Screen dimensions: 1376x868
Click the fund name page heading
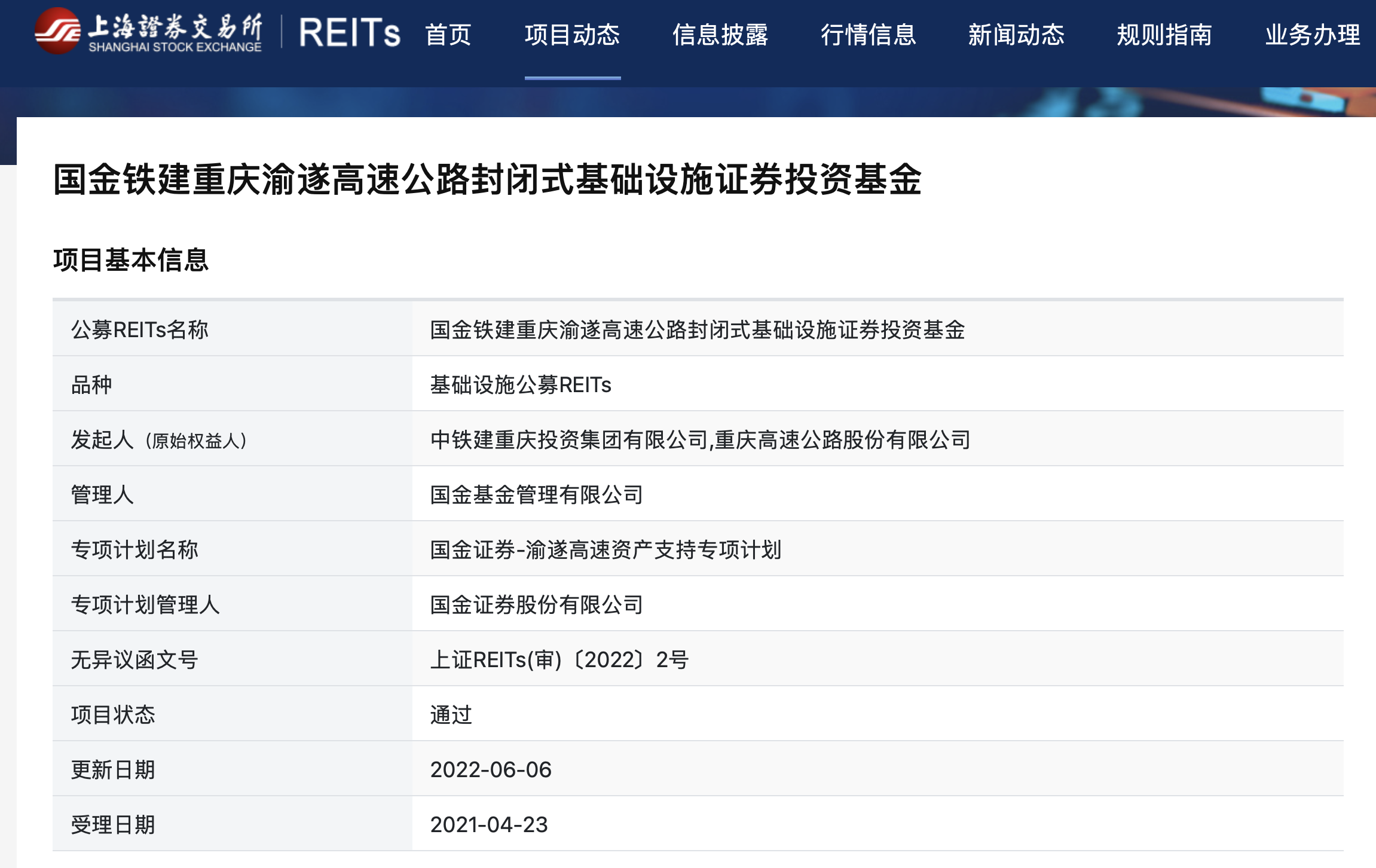487,179
